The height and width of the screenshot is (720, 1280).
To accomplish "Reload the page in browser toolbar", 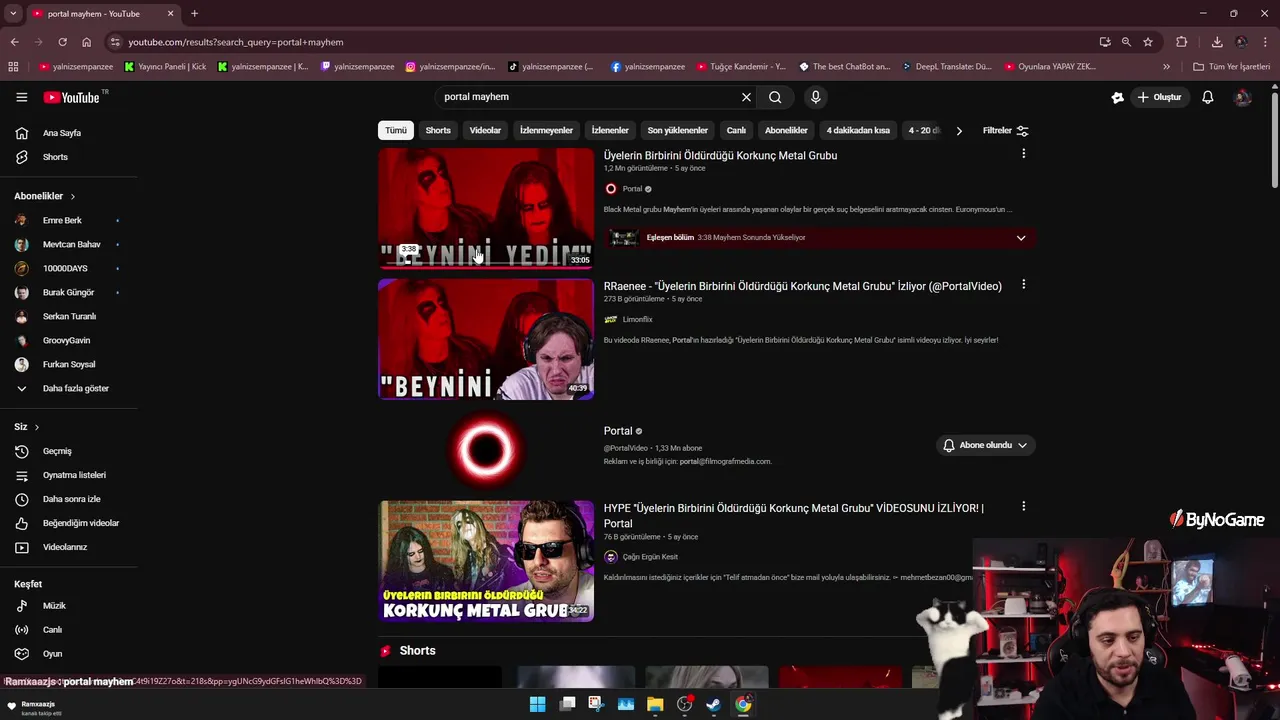I will (62, 42).
